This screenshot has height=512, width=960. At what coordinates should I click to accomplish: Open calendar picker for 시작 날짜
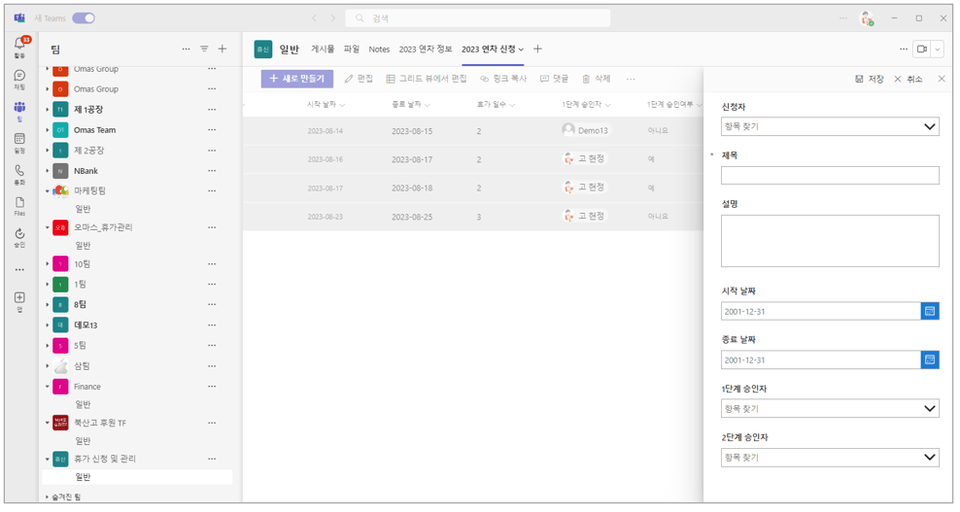(929, 311)
